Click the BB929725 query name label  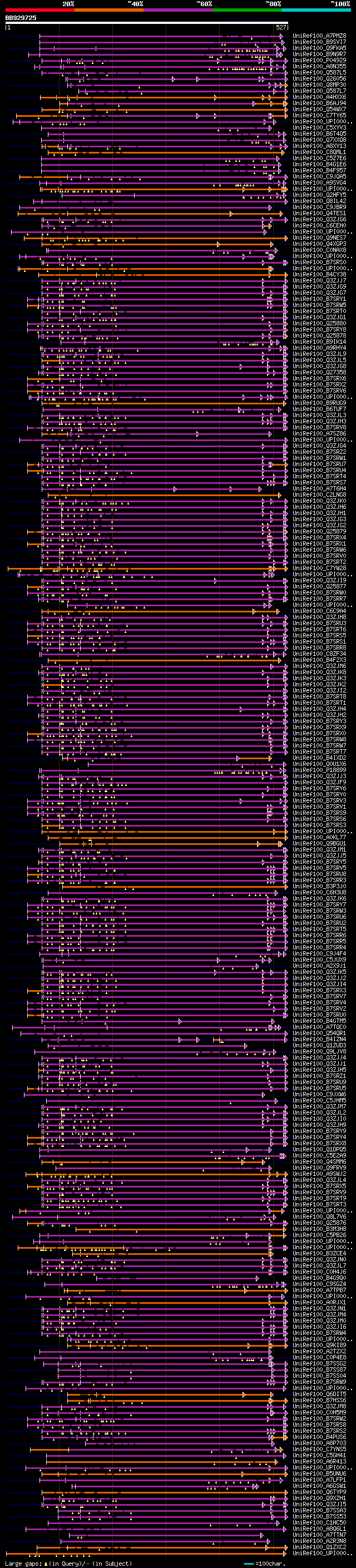(x=21, y=18)
